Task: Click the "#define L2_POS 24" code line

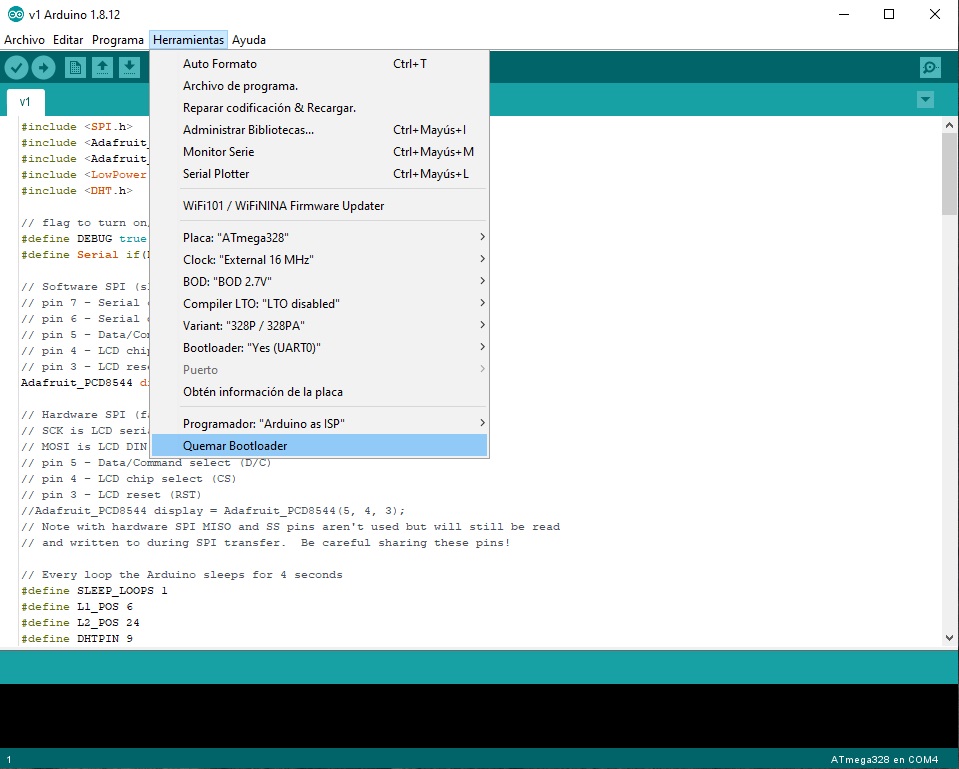Action: pos(80,622)
